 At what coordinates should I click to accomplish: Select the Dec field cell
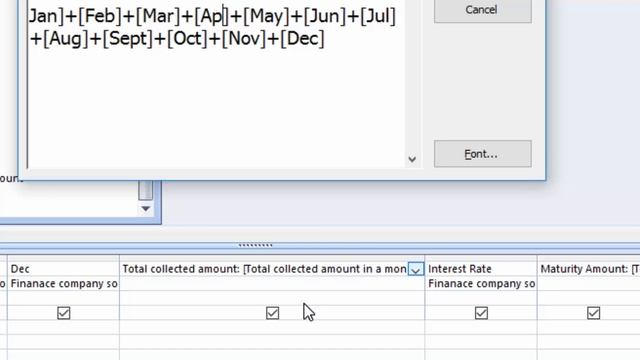click(x=63, y=269)
